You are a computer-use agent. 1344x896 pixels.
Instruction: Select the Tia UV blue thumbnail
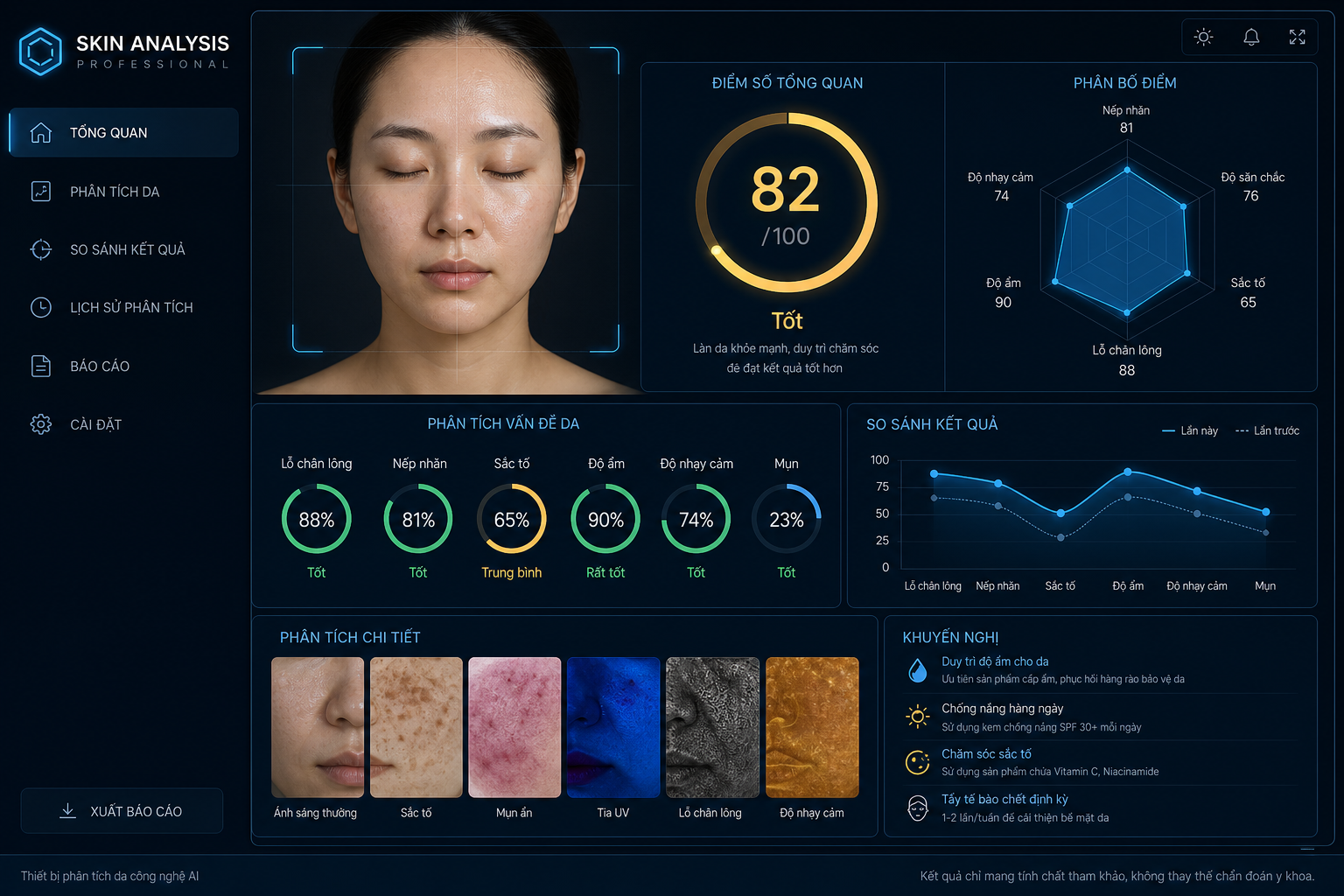[x=613, y=727]
